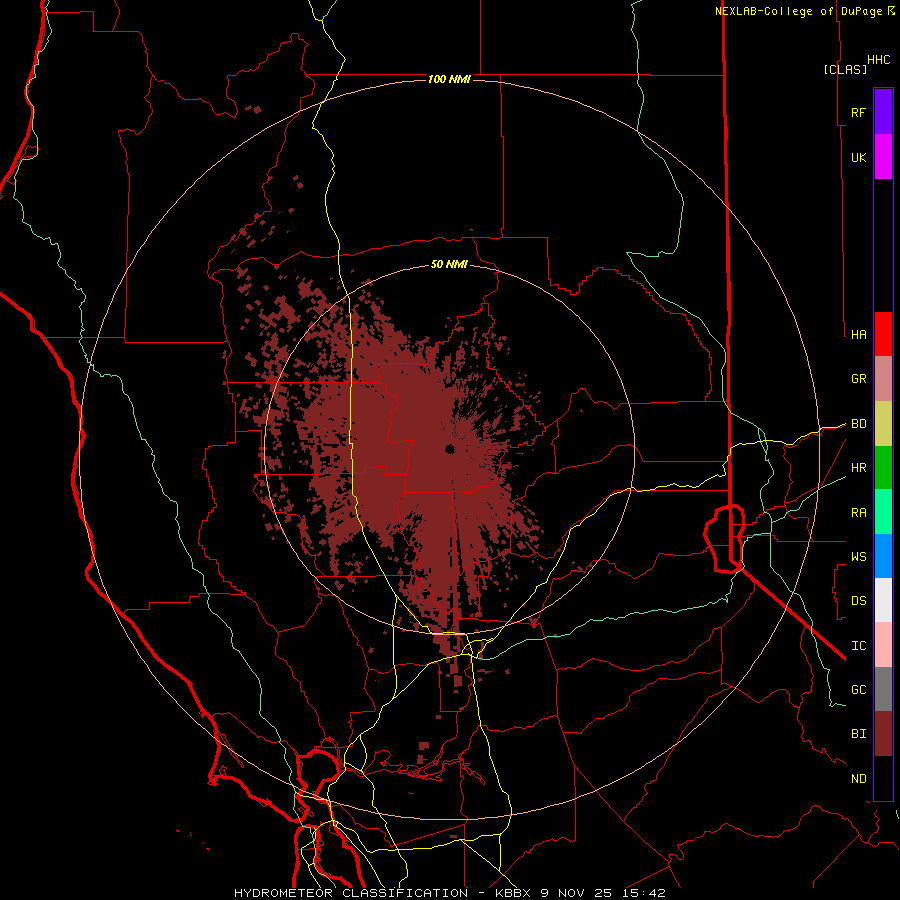The image size is (900, 900).
Task: Click the 50 NMI range ring label
Action: point(449,265)
